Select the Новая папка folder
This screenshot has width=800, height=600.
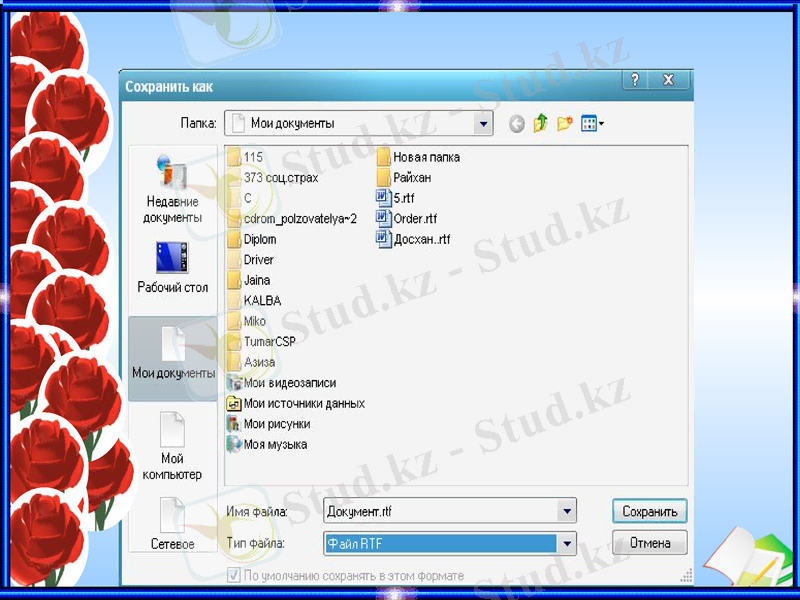click(x=425, y=157)
